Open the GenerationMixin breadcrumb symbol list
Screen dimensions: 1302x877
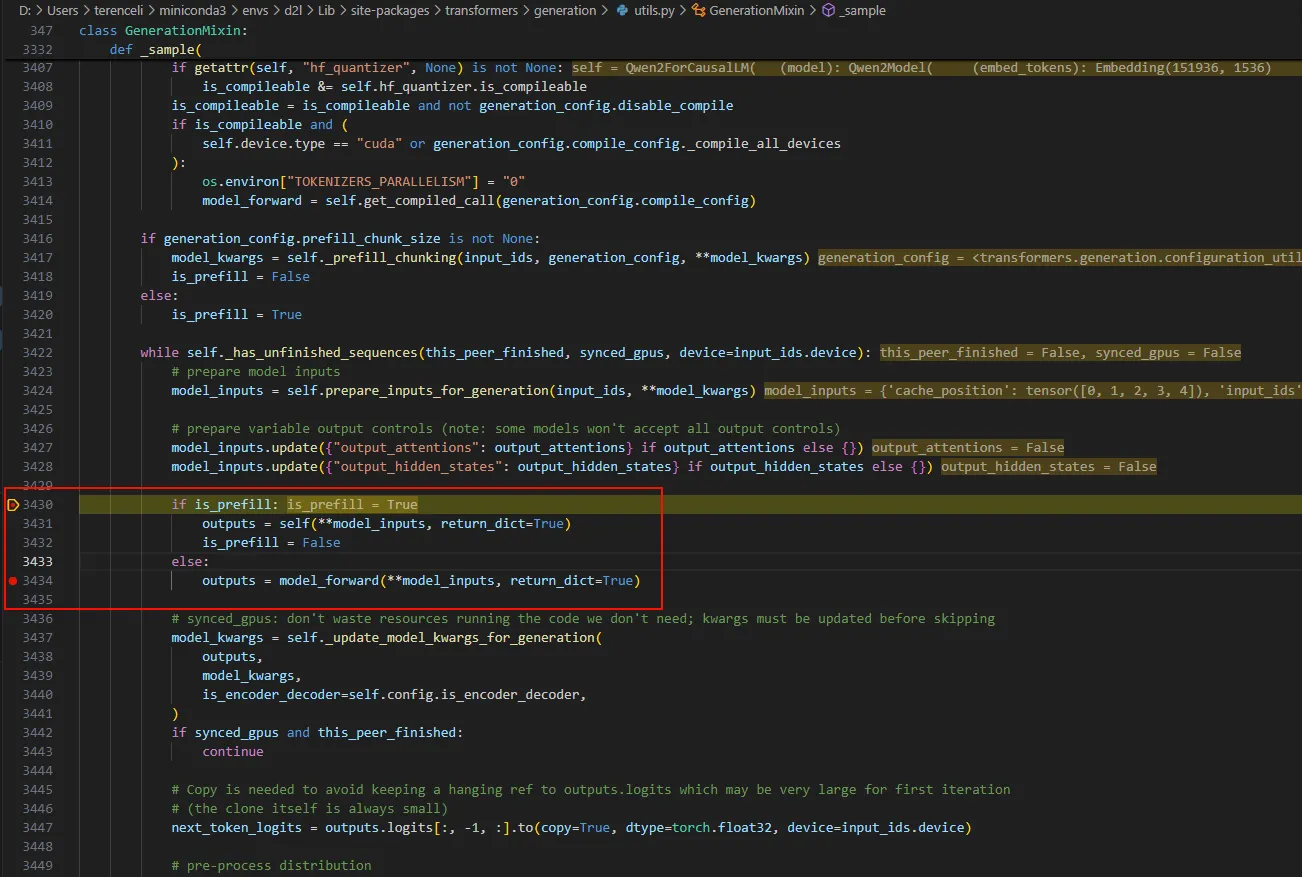point(757,11)
